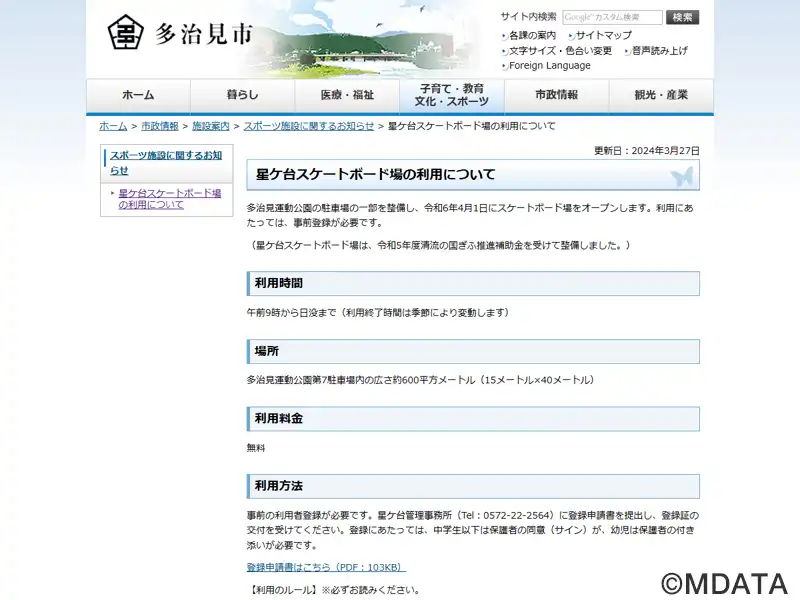The width and height of the screenshot is (800, 600).
Task: Select the 市政情報 navigation tab
Action: coord(557,95)
